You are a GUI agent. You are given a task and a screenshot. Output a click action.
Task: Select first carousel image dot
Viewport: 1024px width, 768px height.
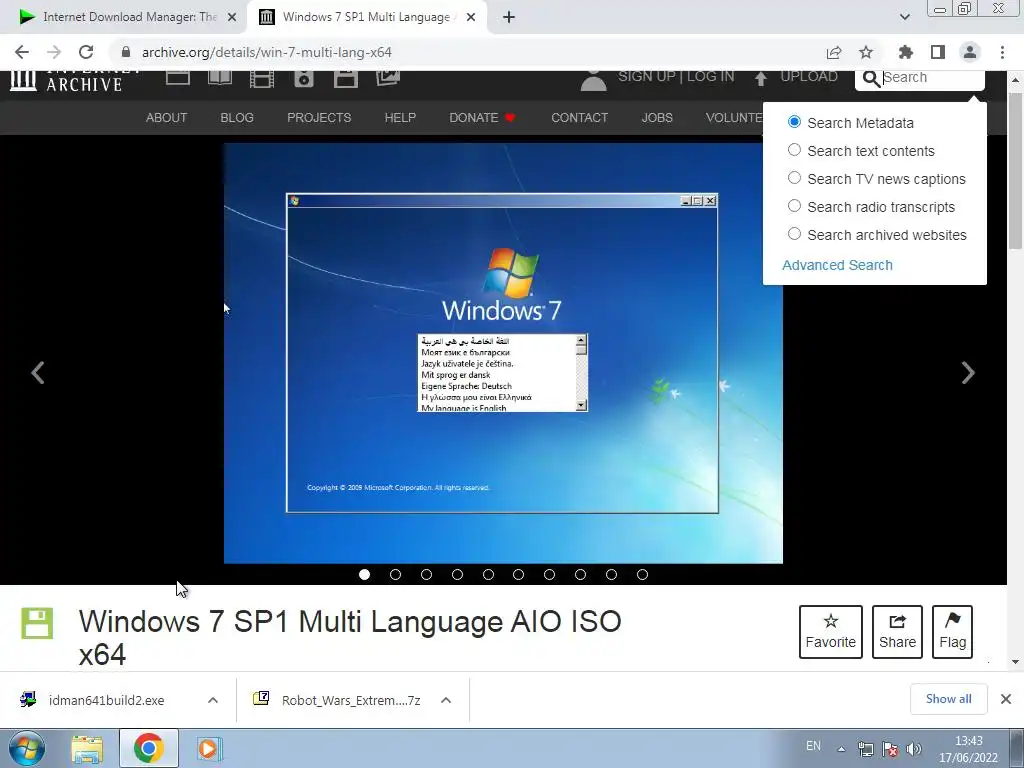[x=364, y=575]
